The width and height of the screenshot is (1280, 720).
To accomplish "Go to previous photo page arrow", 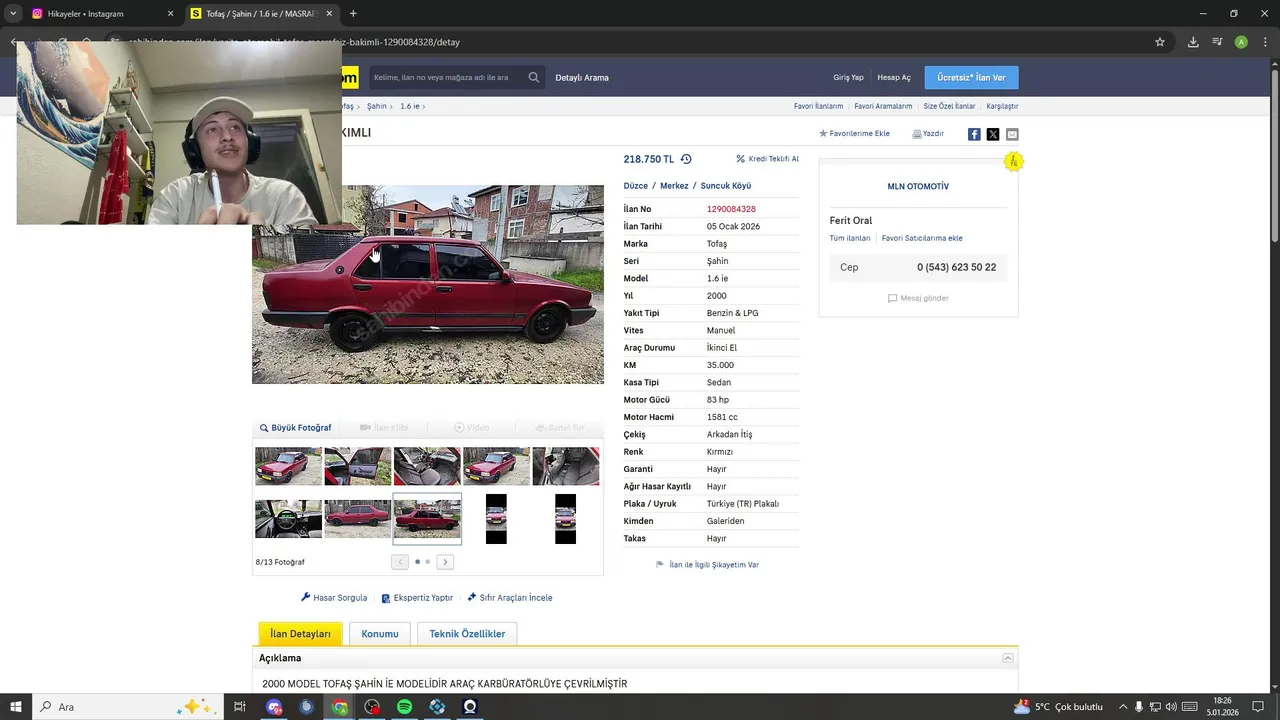I will click(x=400, y=562).
